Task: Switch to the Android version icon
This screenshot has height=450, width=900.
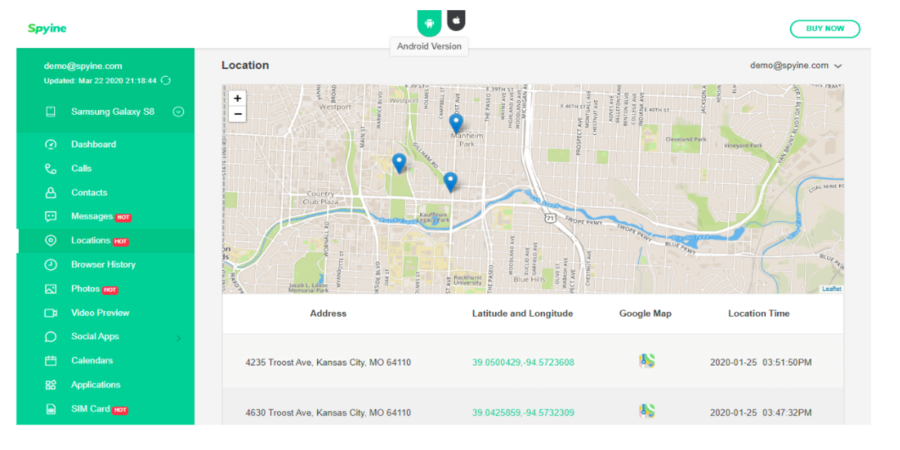Action: tap(429, 22)
